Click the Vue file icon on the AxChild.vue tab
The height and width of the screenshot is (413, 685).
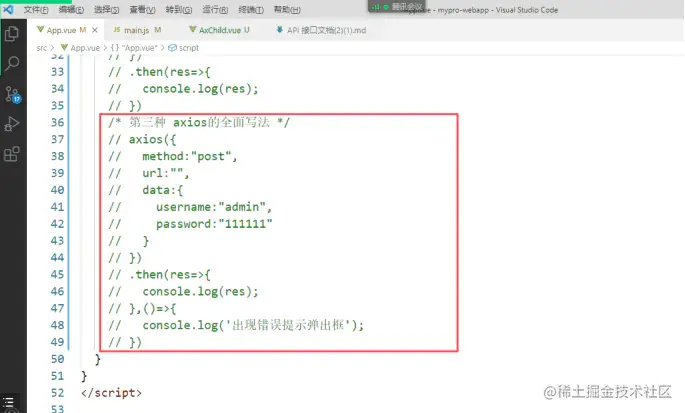point(193,30)
